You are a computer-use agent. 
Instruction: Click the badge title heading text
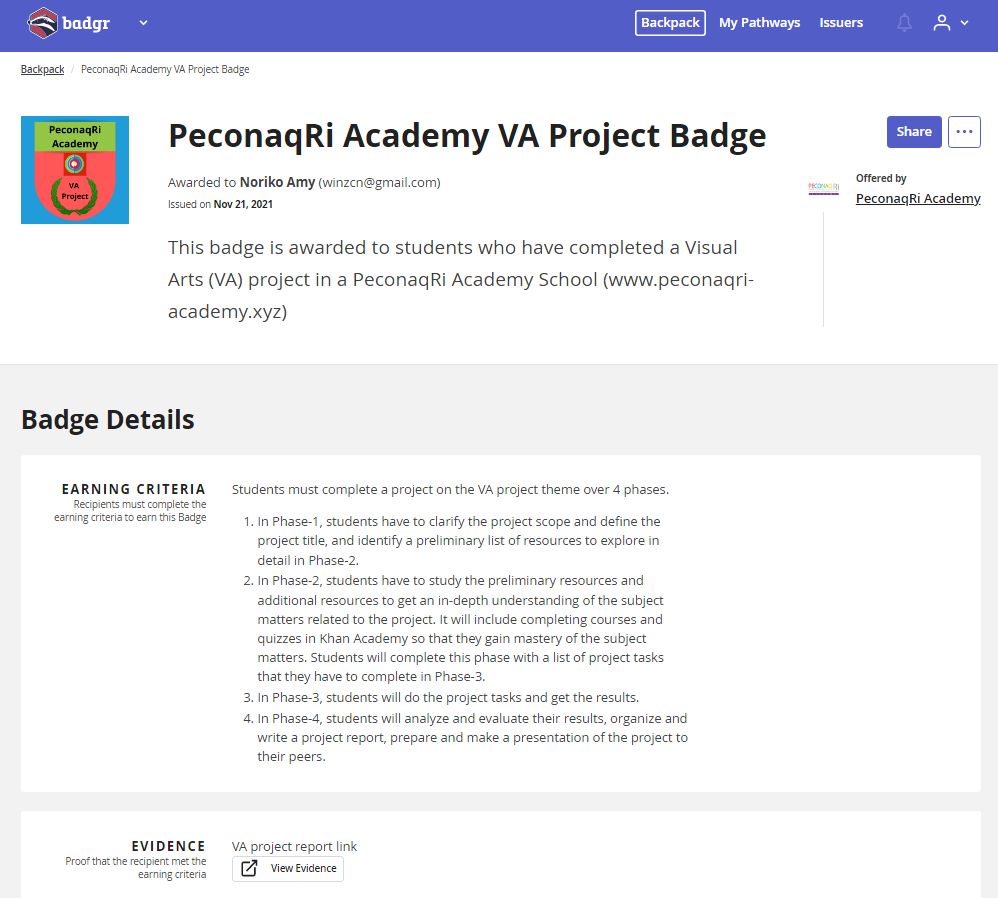(467, 136)
